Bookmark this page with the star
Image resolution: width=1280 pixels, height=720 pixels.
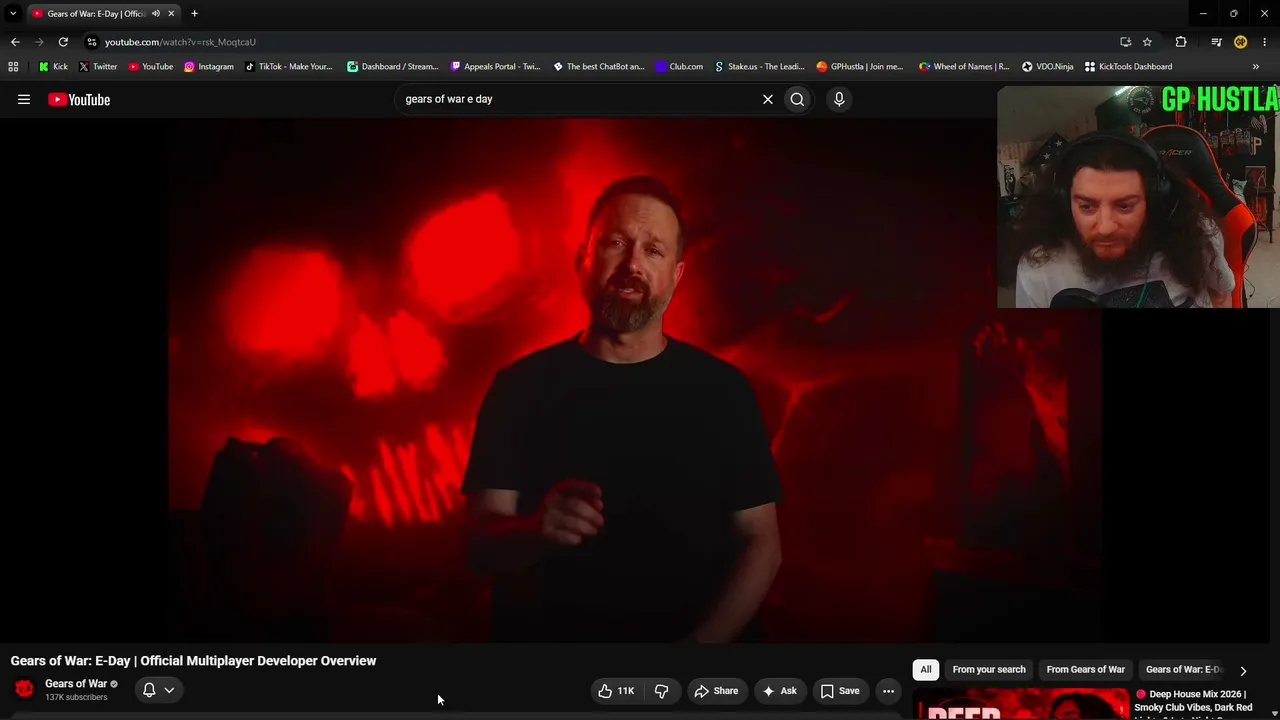pyautogui.click(x=1147, y=42)
